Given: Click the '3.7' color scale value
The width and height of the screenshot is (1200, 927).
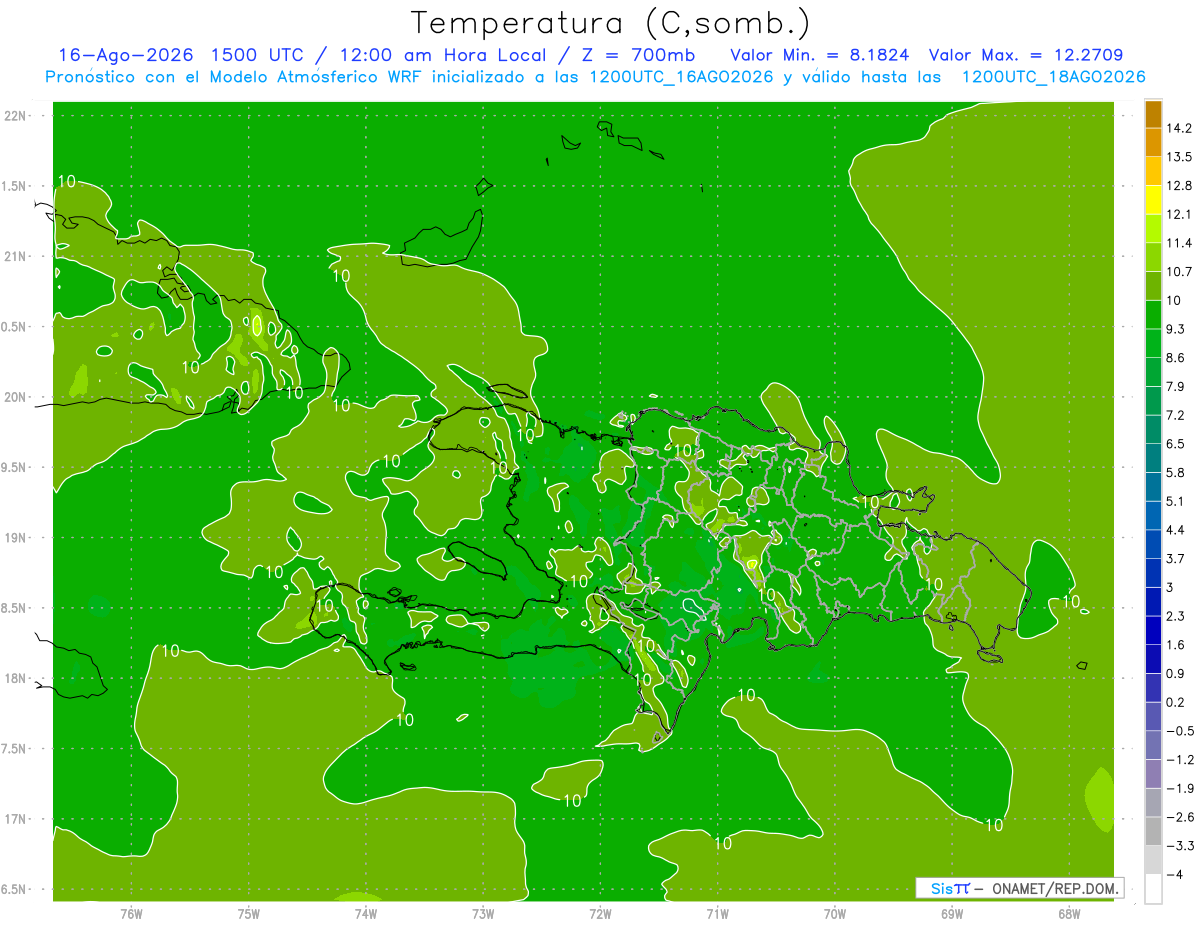Looking at the screenshot, I should point(1176,558).
